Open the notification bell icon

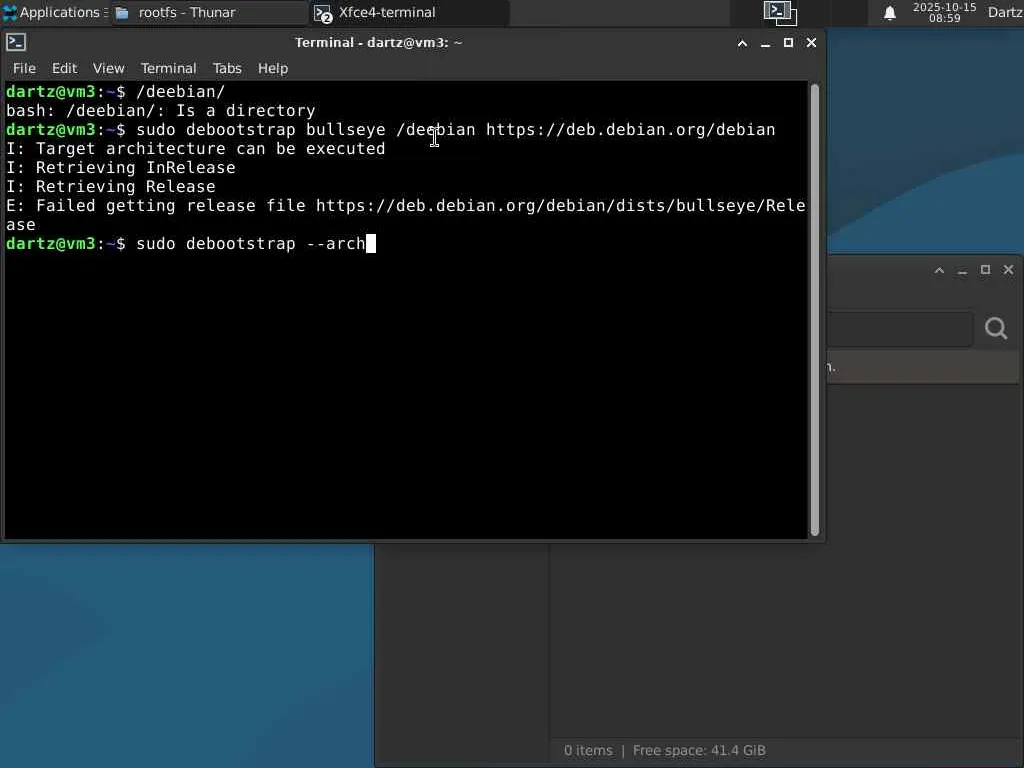click(889, 13)
